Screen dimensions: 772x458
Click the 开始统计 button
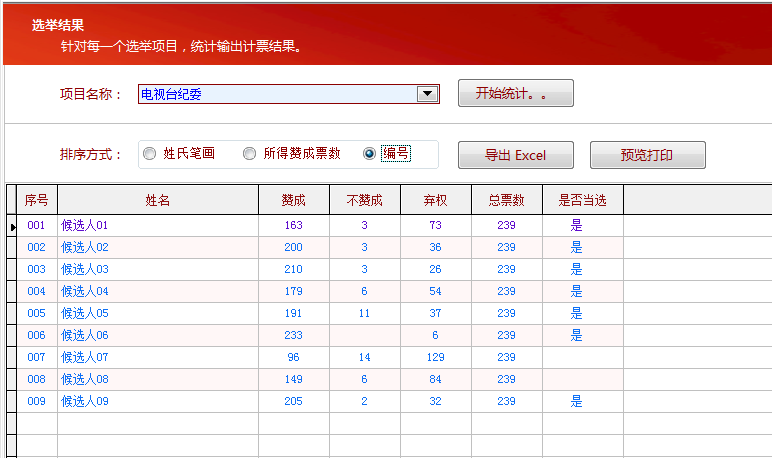click(515, 93)
